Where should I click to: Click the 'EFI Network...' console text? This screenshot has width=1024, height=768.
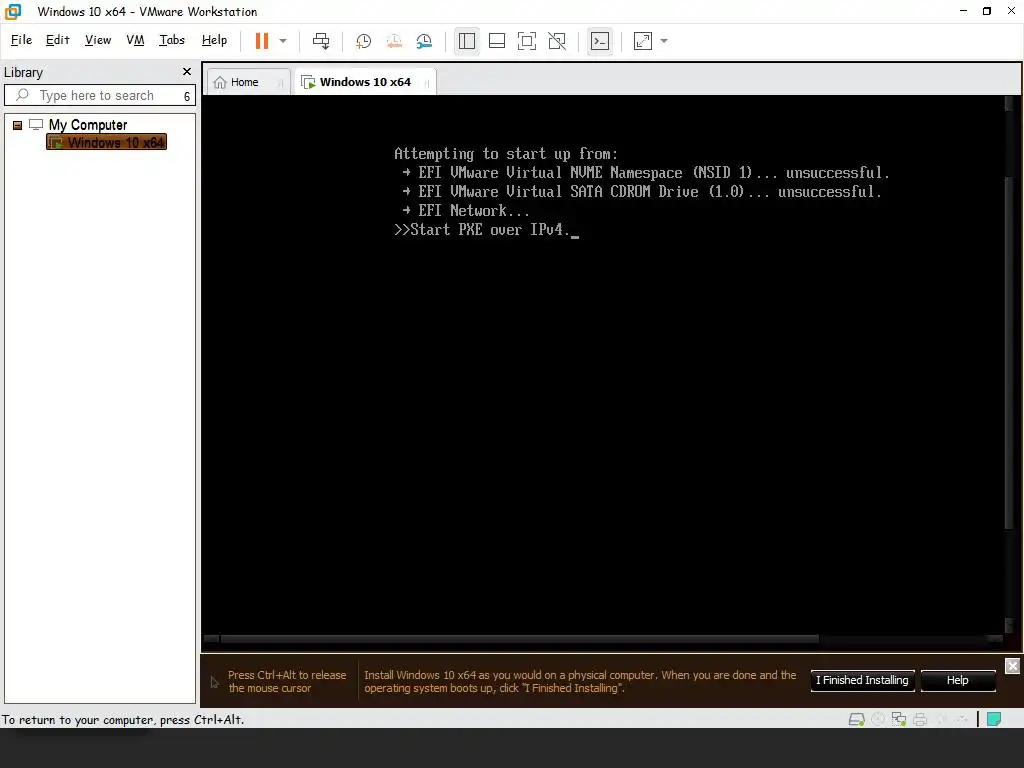tap(473, 211)
